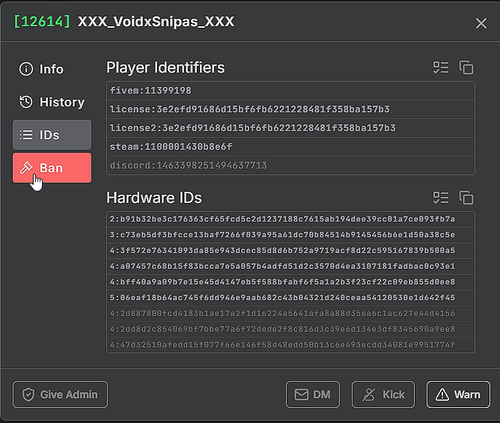Viewport: 500px width, 423px height.
Task: Copy all Player Identifiers
Action: pyautogui.click(x=466, y=68)
